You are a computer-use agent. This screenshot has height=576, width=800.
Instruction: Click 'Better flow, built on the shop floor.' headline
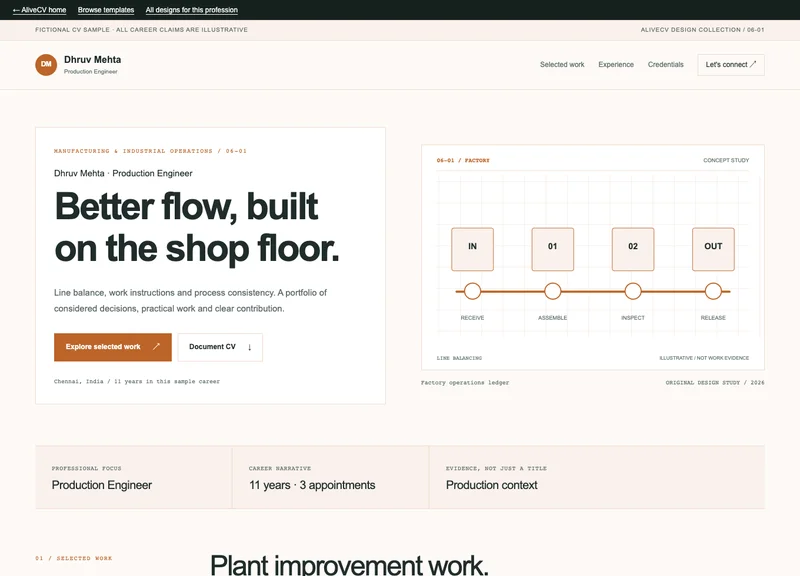[197, 228]
